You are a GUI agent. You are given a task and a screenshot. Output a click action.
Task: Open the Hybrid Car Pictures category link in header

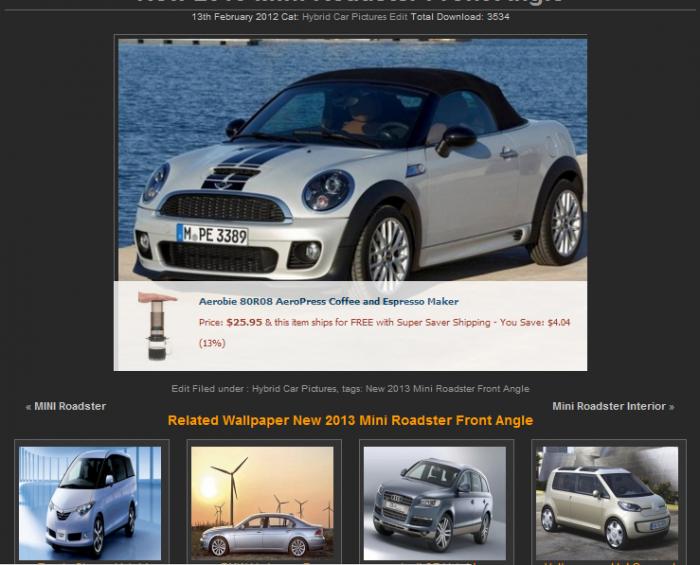pyautogui.click(x=344, y=17)
